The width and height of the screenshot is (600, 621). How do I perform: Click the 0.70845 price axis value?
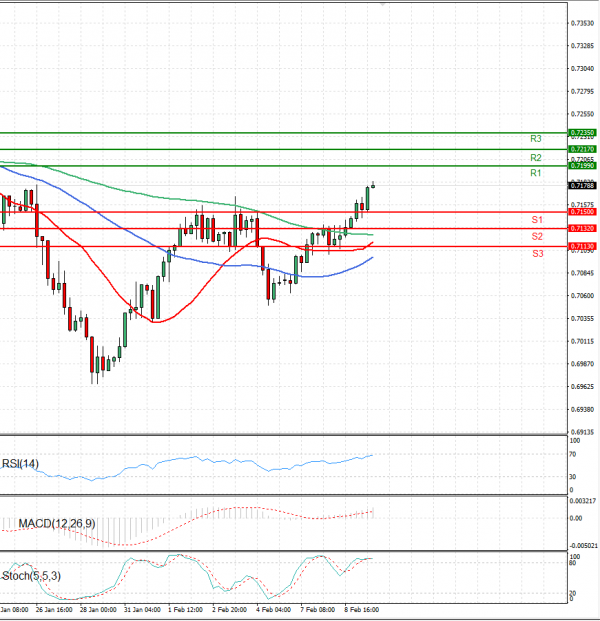pyautogui.click(x=582, y=273)
